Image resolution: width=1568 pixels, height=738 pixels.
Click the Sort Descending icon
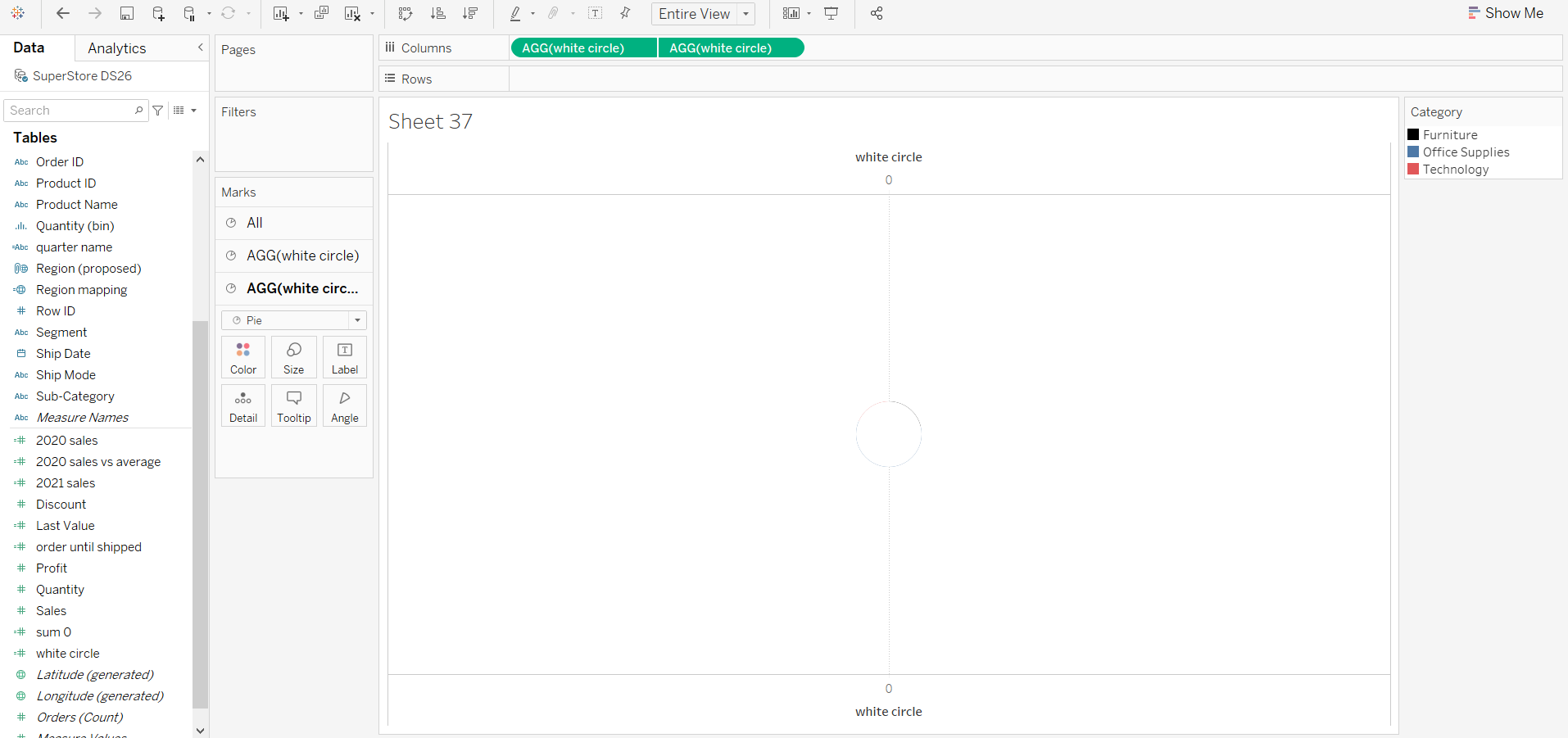470,13
